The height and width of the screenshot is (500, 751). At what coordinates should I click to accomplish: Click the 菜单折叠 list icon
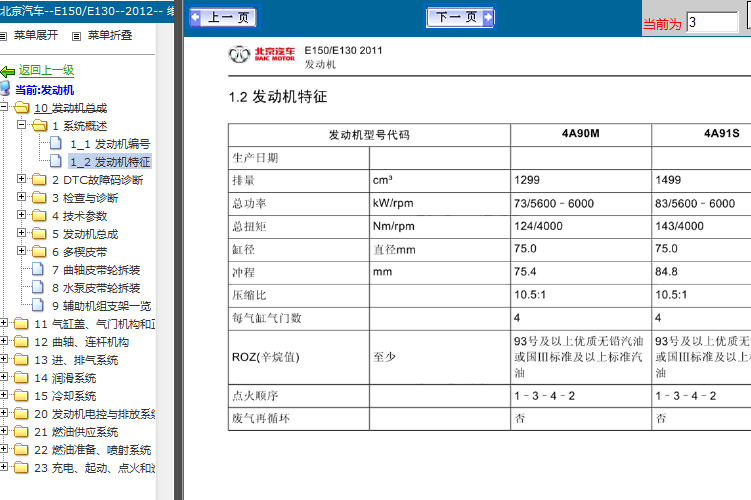(x=76, y=36)
